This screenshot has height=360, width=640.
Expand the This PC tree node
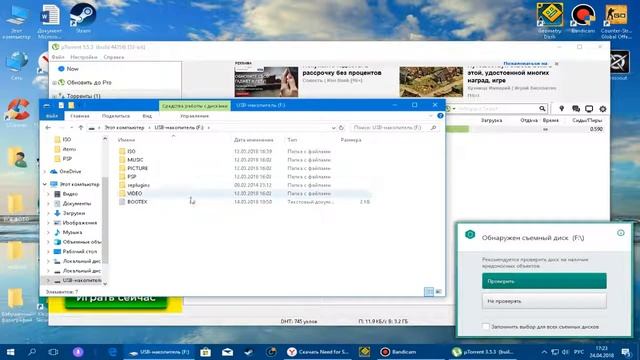point(44,184)
